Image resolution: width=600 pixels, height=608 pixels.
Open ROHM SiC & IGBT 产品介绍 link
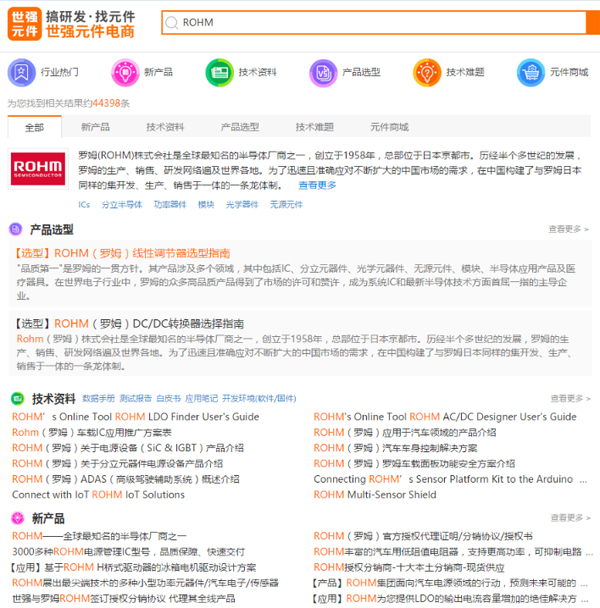pos(128,448)
